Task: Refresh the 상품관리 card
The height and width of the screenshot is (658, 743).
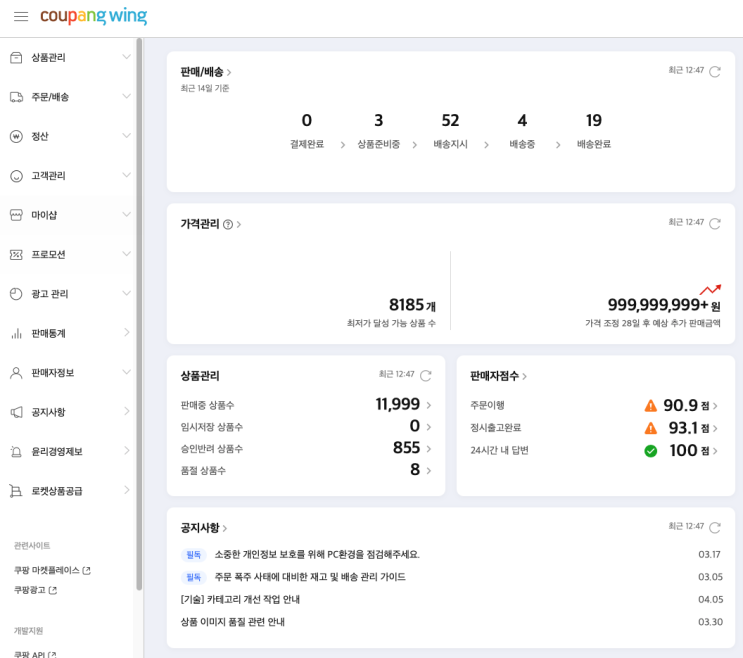Action: pos(426,375)
